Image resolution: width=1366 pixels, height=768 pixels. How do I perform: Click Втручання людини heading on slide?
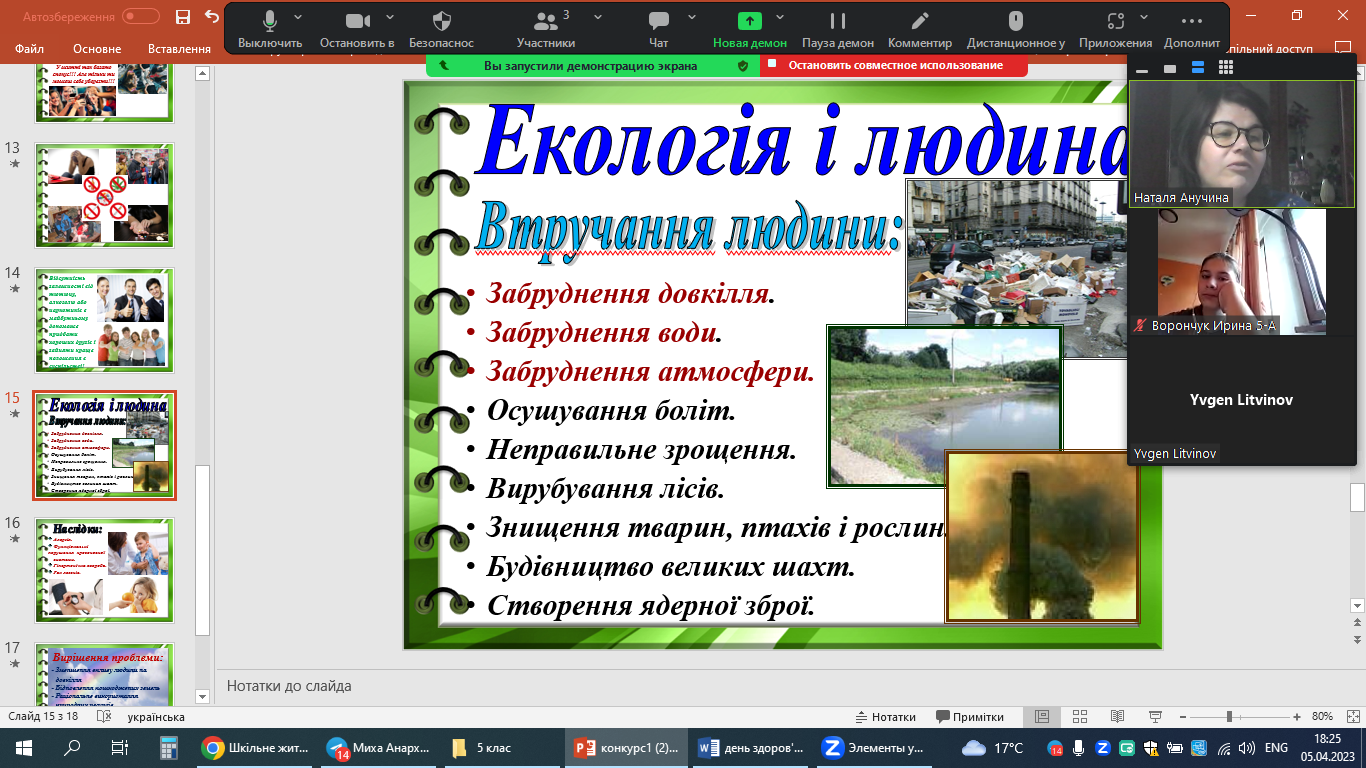click(x=690, y=231)
